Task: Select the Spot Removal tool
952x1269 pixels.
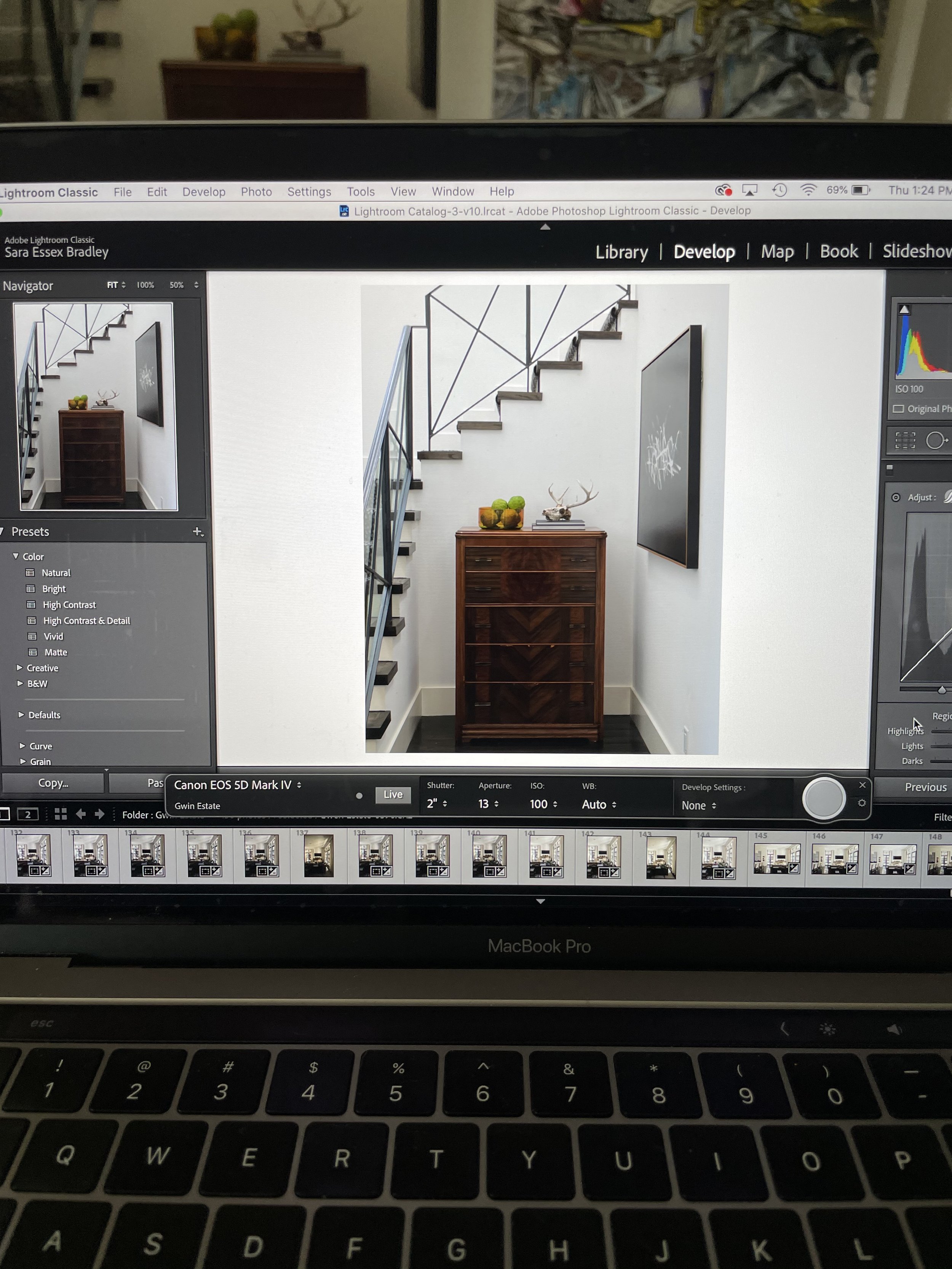Action: 936,441
